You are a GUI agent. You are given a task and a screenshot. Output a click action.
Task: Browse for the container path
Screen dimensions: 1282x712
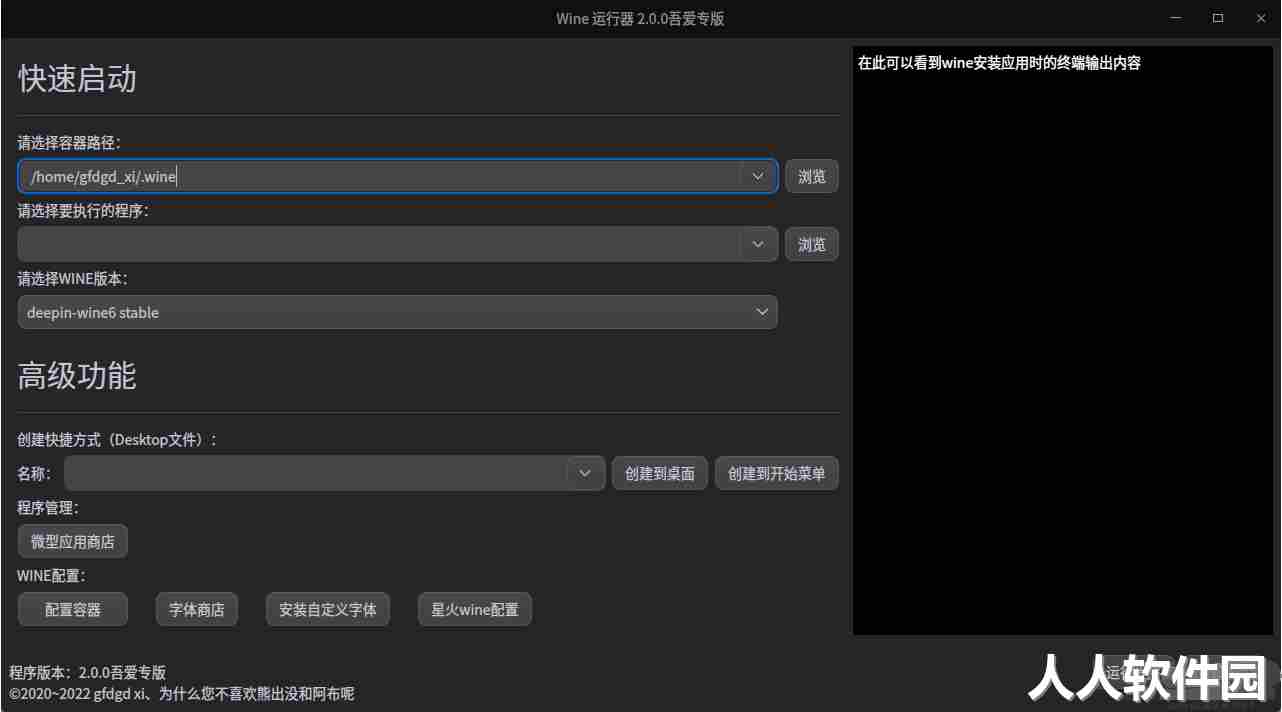(812, 177)
